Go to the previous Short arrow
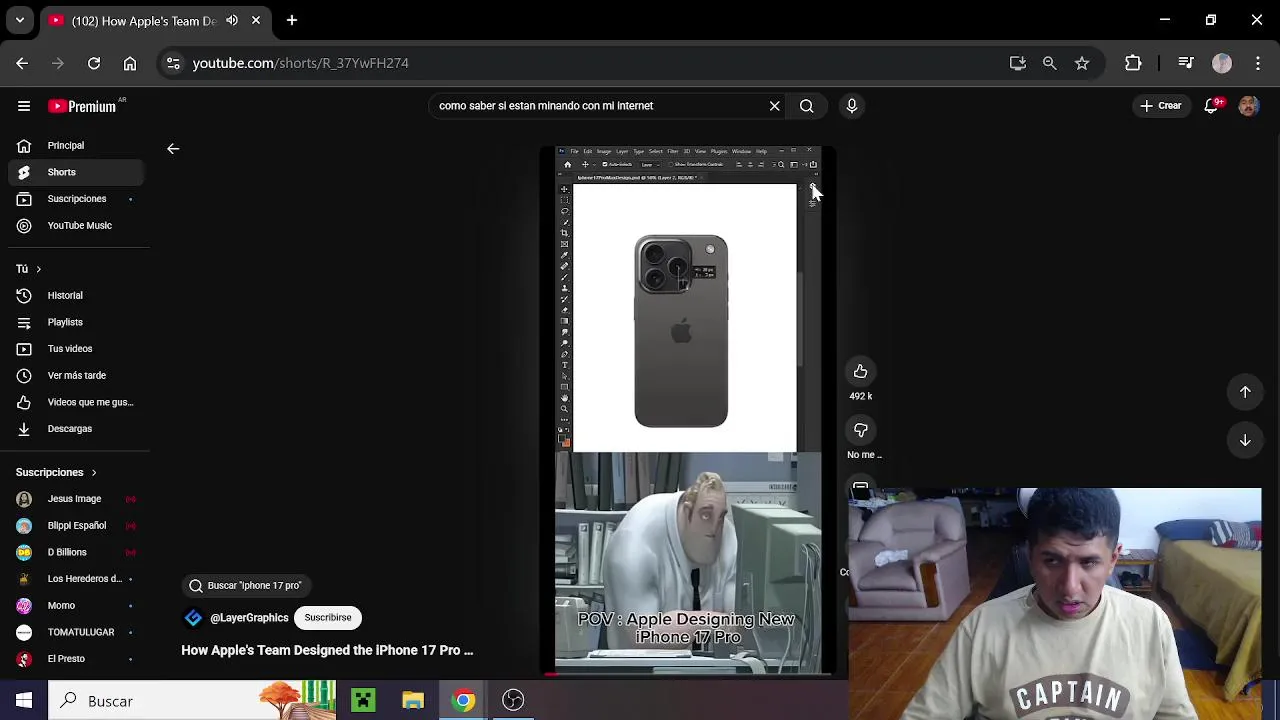Viewport: 1280px width, 720px height. click(x=1245, y=392)
